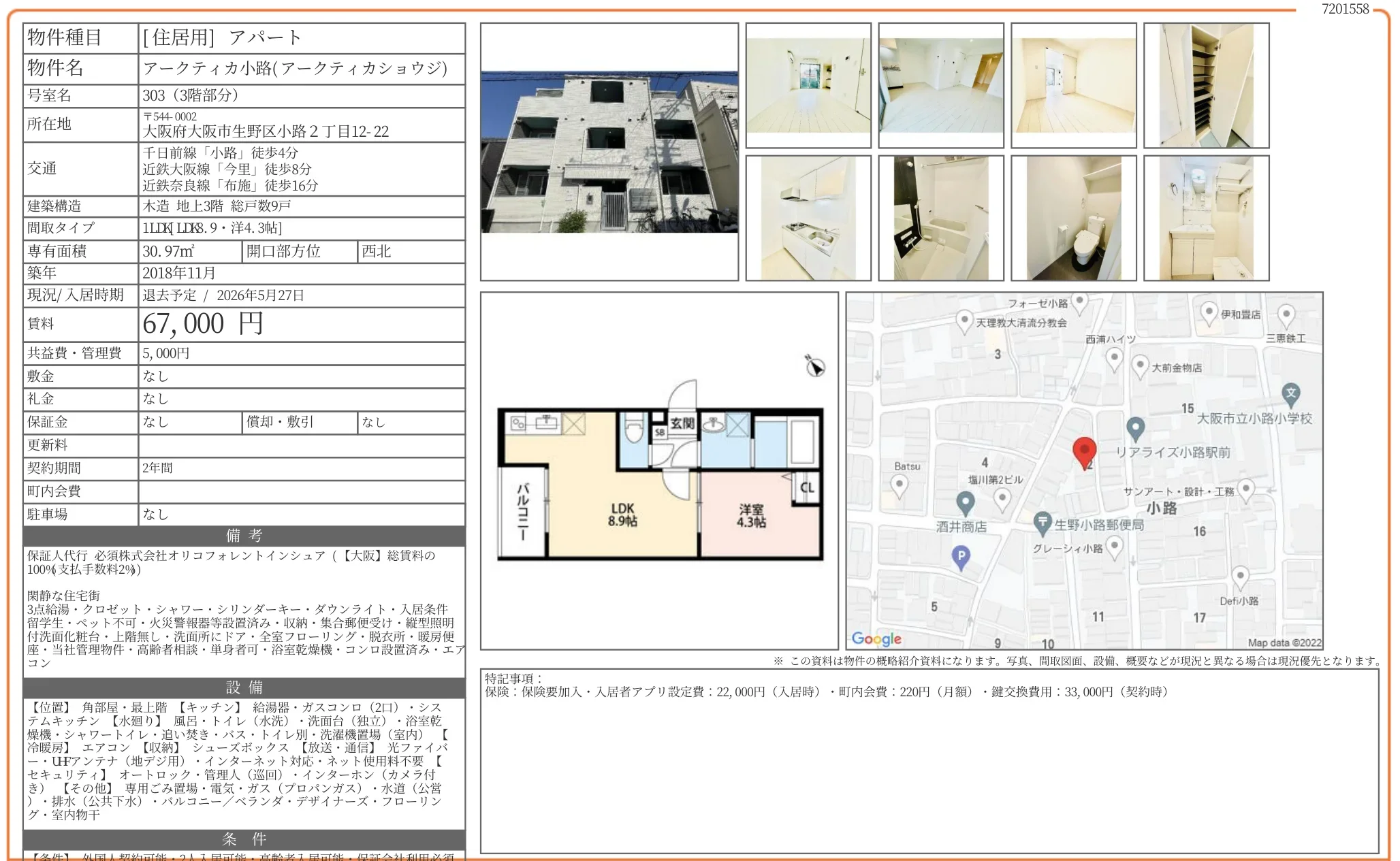This screenshot has width=1400, height=861.
Task: Click the 備考 section header bar
Action: [x=244, y=536]
